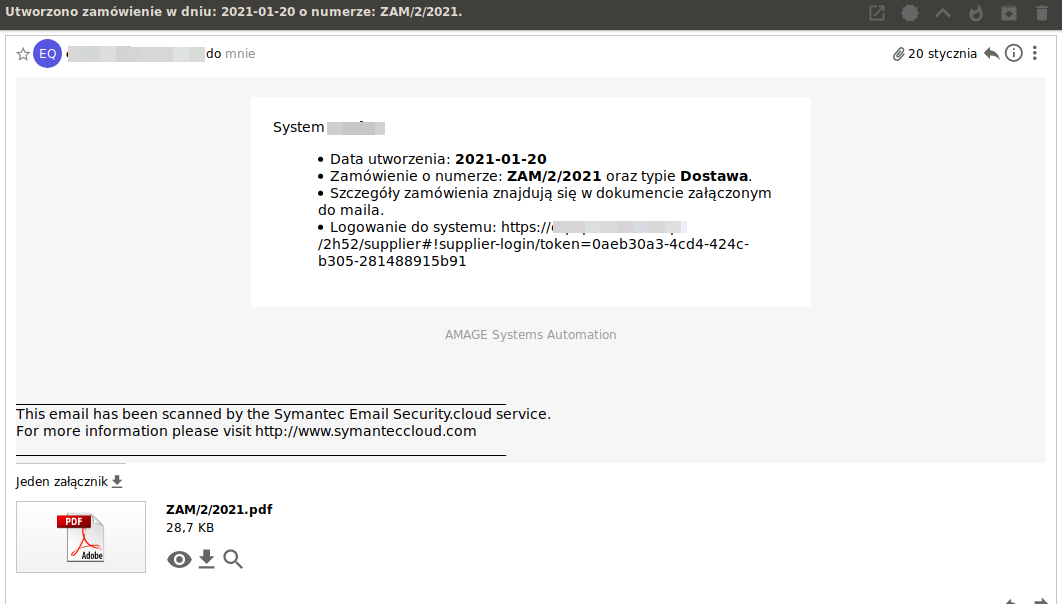This screenshot has height=604, width=1062.
Task: Click the ZAM/2/2021.pdf attachment thumbnail
Action: 81,536
